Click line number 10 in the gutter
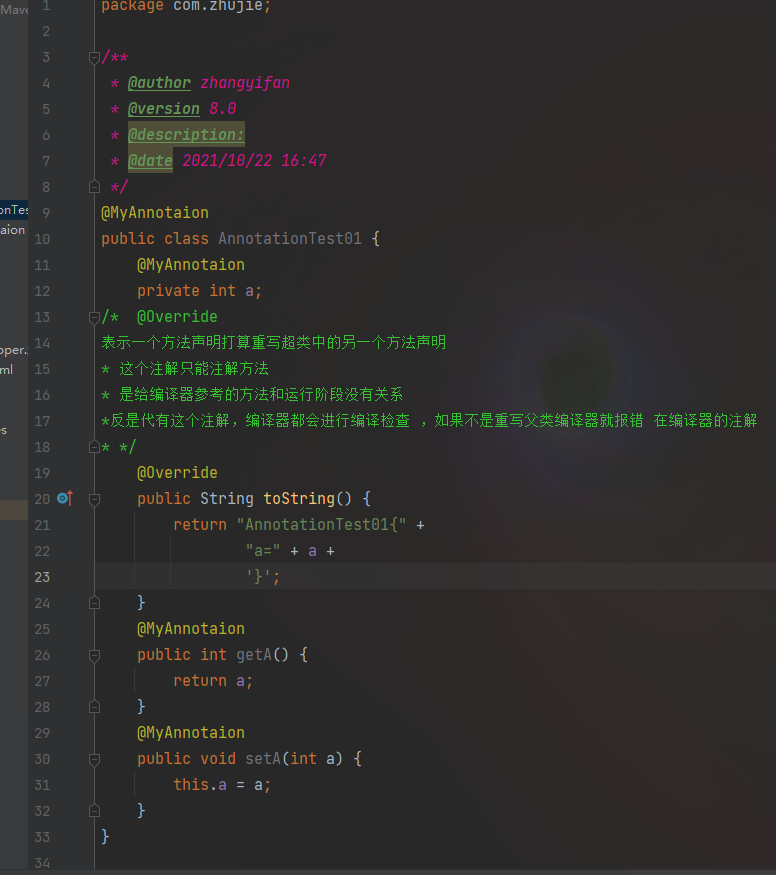 pos(42,239)
